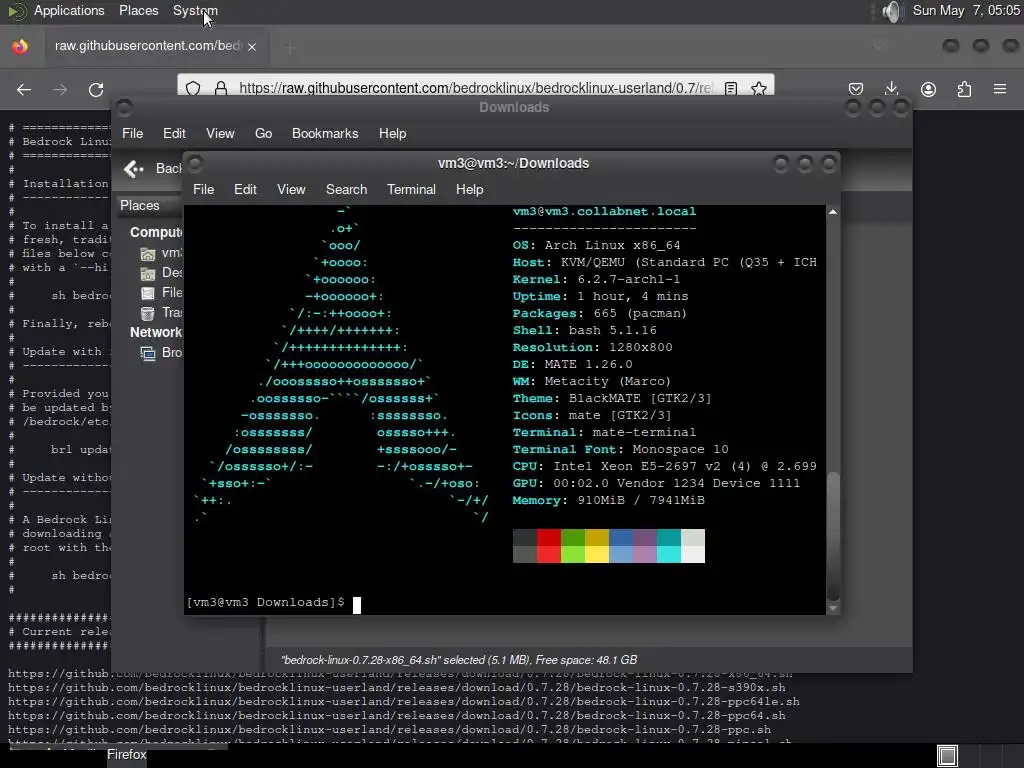The image size is (1024, 768).
Task: Bookmark this page with star icon
Action: click(x=758, y=88)
